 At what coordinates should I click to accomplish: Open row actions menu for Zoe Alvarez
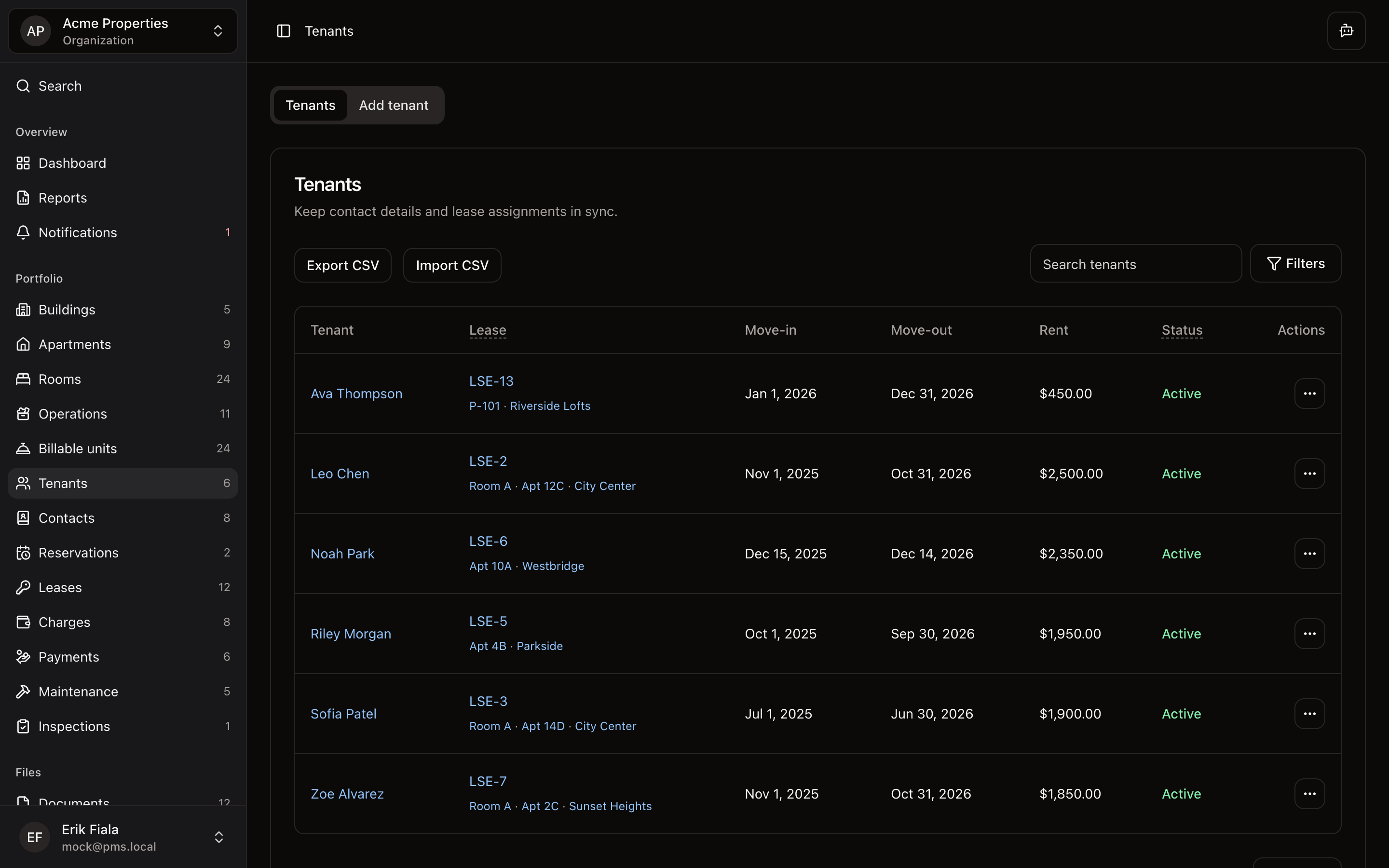click(x=1309, y=793)
